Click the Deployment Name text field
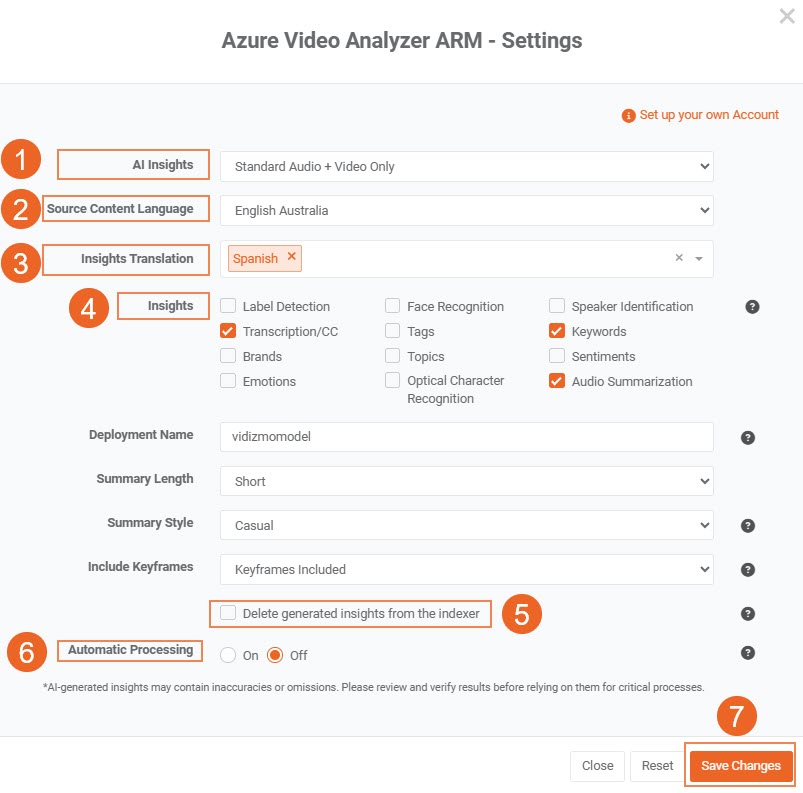Screen dimensions: 803x793 point(466,437)
